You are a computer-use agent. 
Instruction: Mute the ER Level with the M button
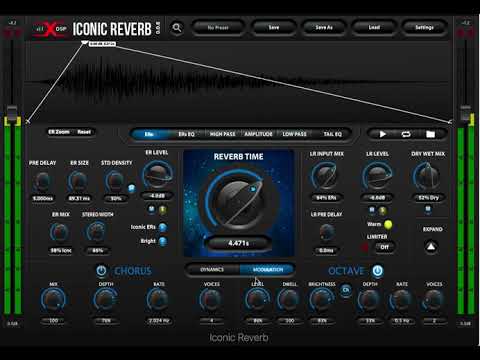pos(152,209)
